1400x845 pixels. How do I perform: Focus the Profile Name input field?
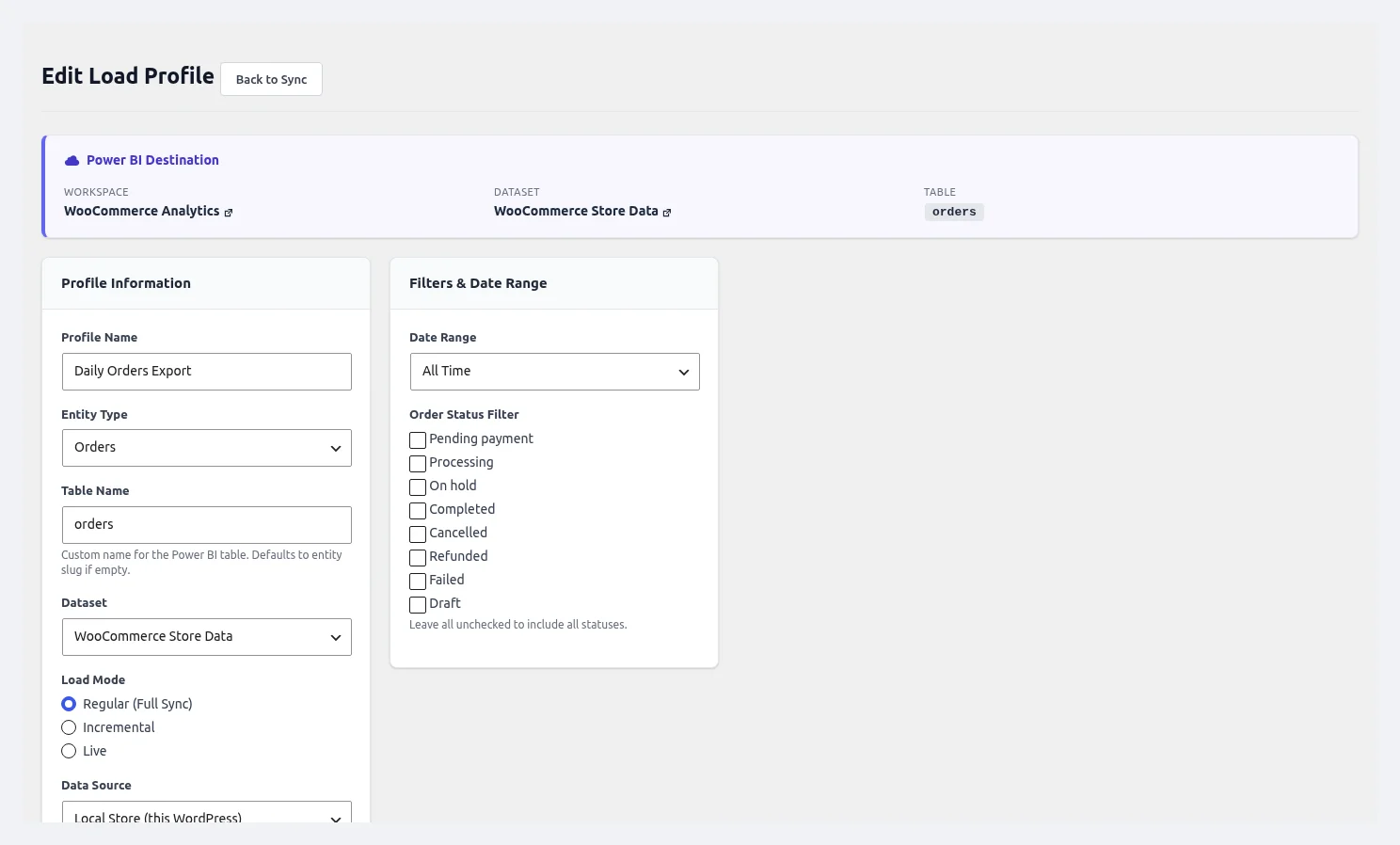pos(207,372)
